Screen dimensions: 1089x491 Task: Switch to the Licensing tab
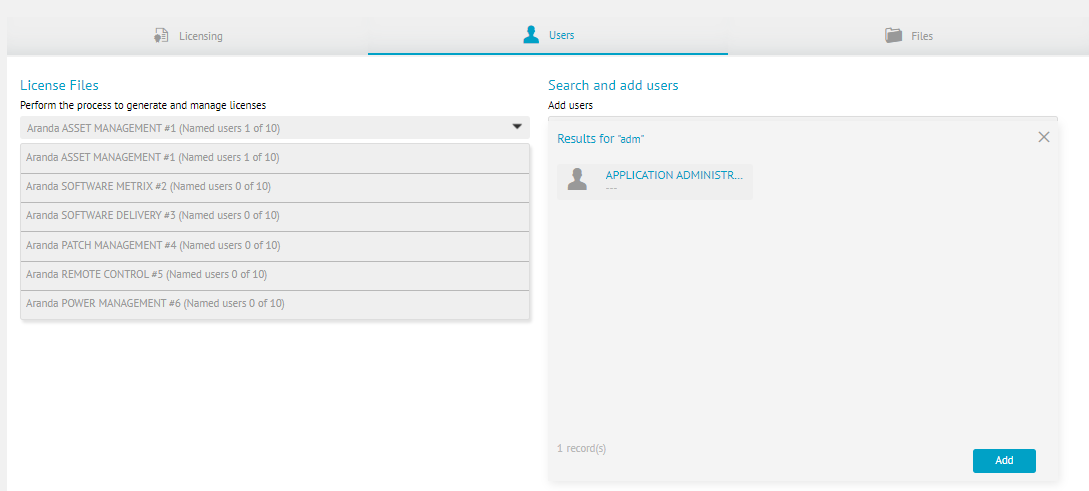(x=188, y=35)
